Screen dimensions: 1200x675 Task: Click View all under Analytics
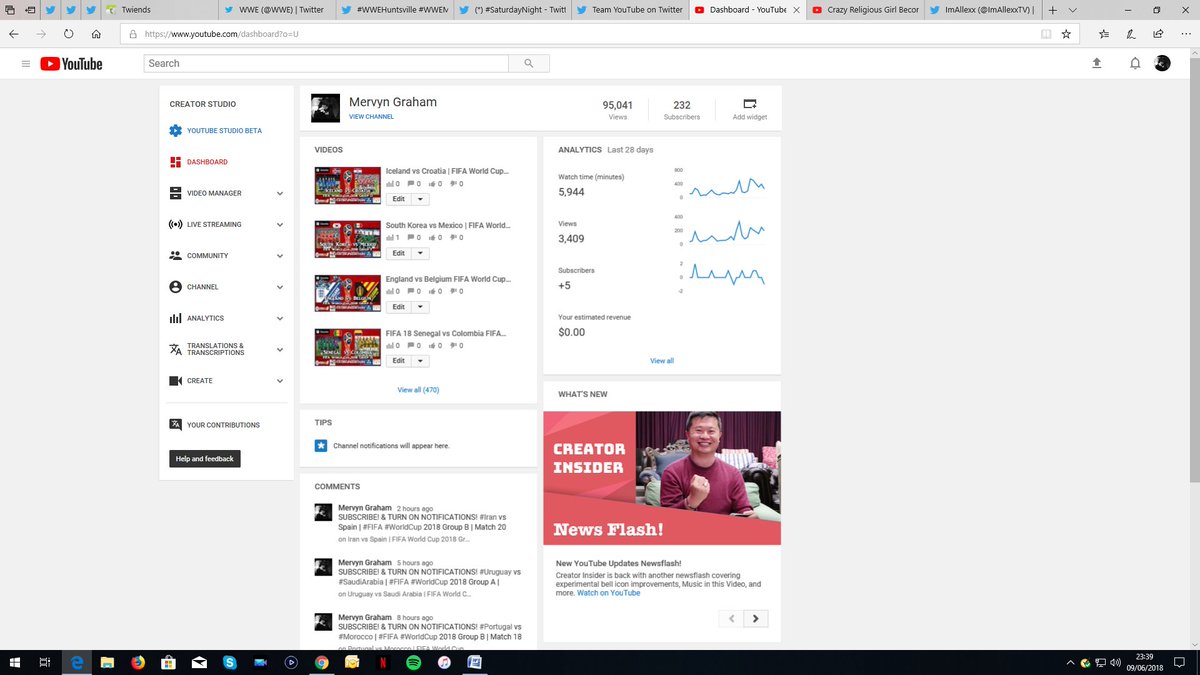click(662, 361)
